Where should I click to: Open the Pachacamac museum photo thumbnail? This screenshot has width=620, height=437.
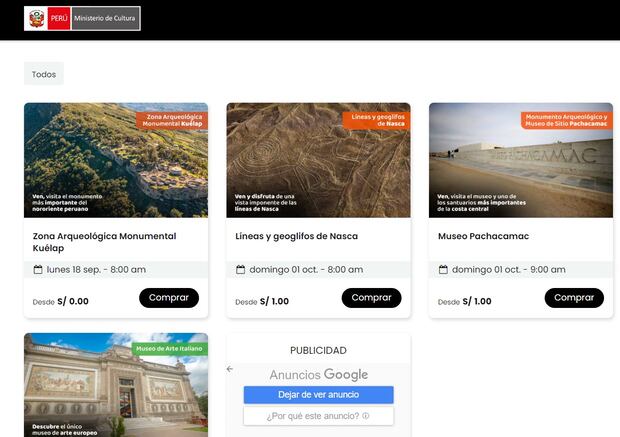pyautogui.click(x=520, y=160)
